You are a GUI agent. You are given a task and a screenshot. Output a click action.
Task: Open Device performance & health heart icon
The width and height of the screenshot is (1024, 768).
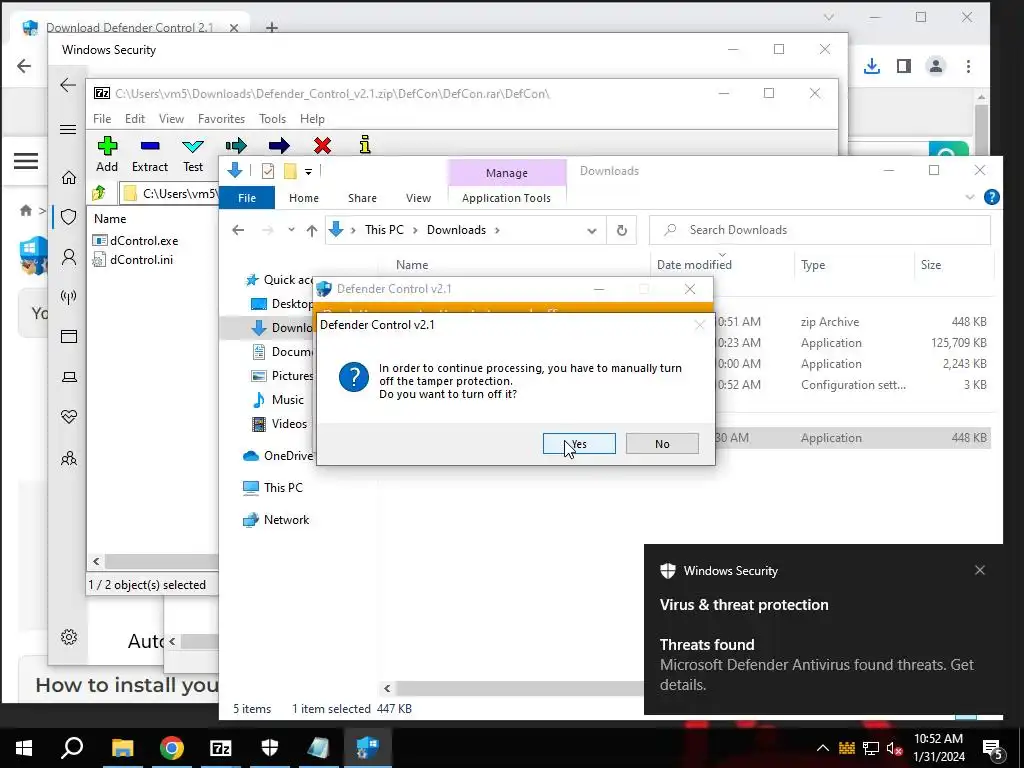pos(69,417)
